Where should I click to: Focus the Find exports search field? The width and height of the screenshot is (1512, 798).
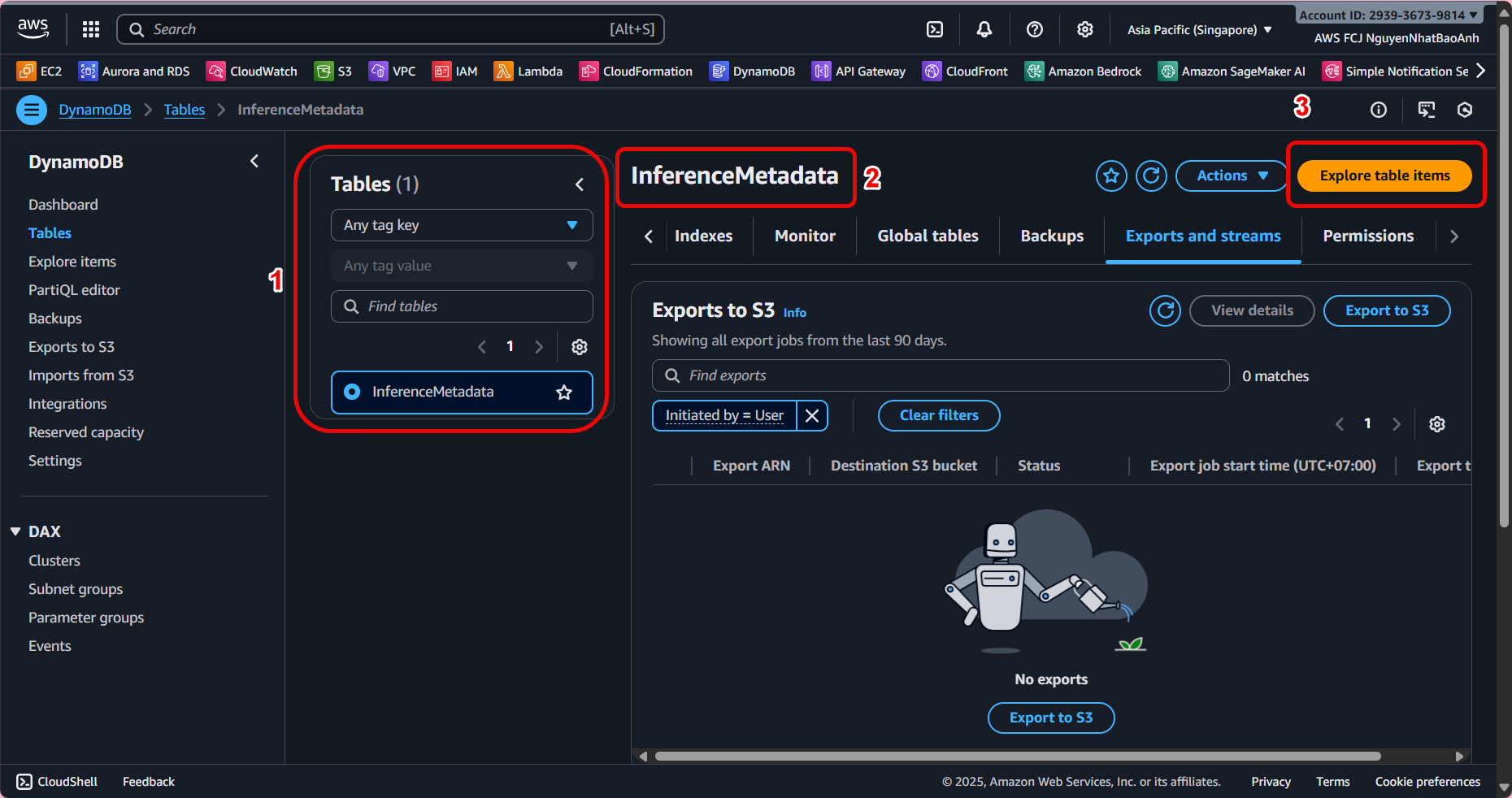pyautogui.click(x=941, y=375)
